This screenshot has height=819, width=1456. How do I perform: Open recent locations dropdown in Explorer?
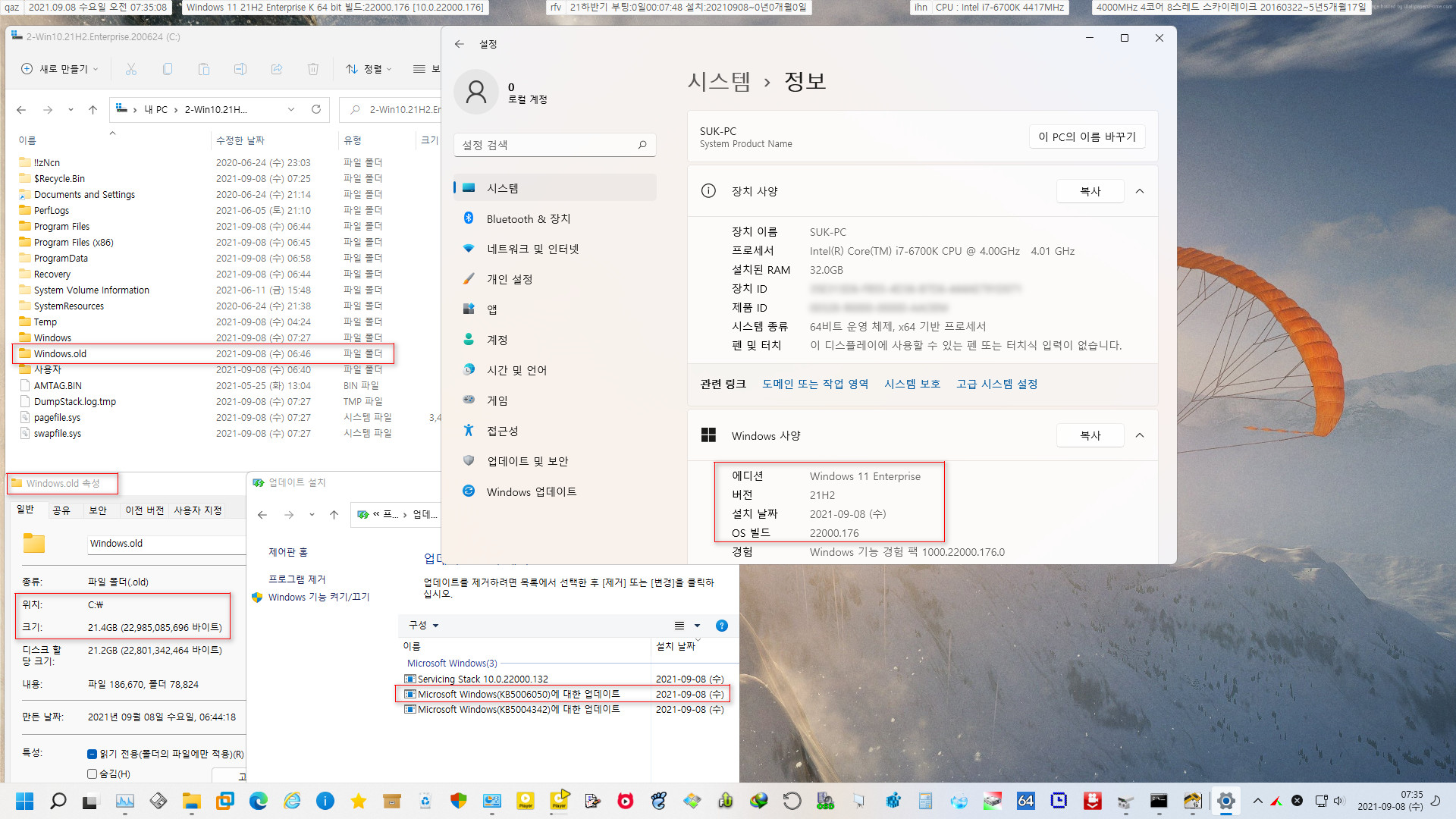tap(71, 110)
